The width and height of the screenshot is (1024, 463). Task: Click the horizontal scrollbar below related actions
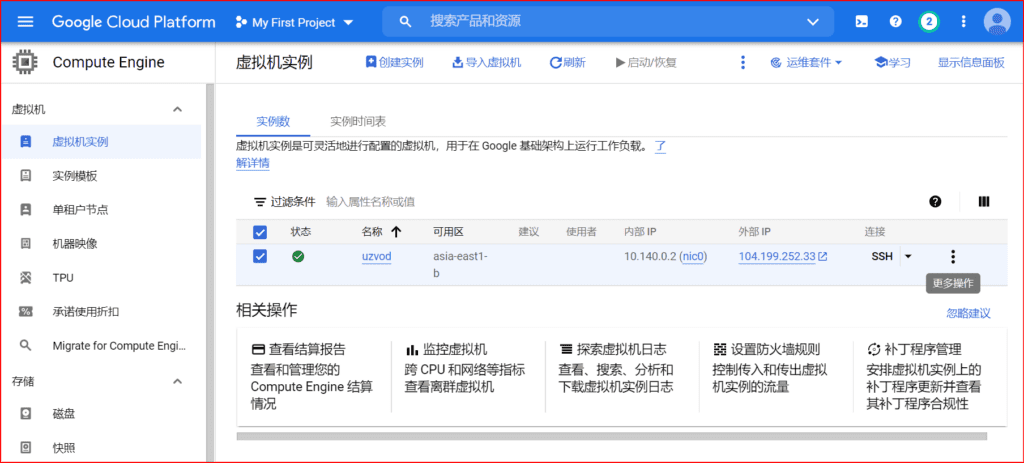[x=611, y=436]
